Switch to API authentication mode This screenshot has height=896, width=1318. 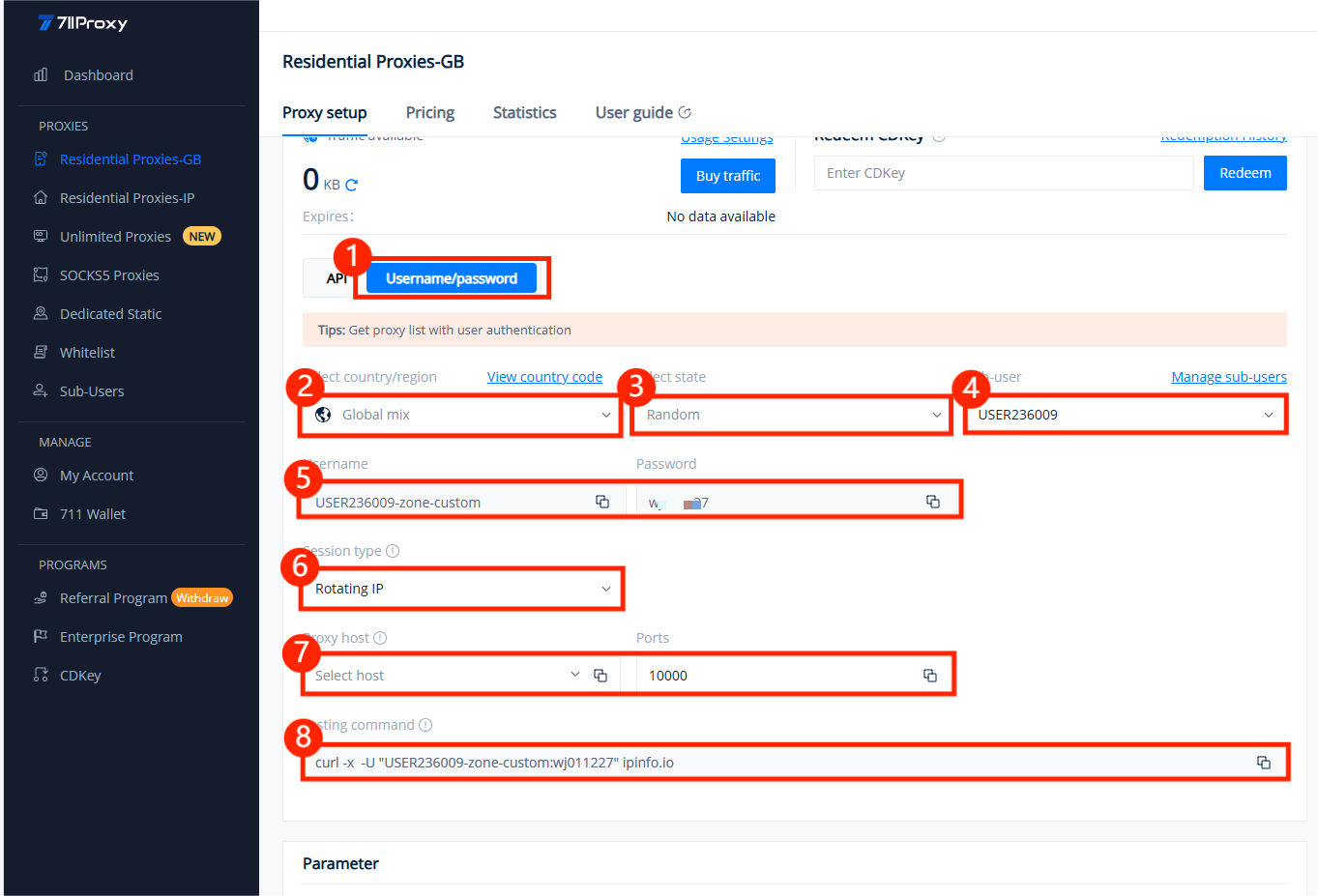pyautogui.click(x=335, y=278)
